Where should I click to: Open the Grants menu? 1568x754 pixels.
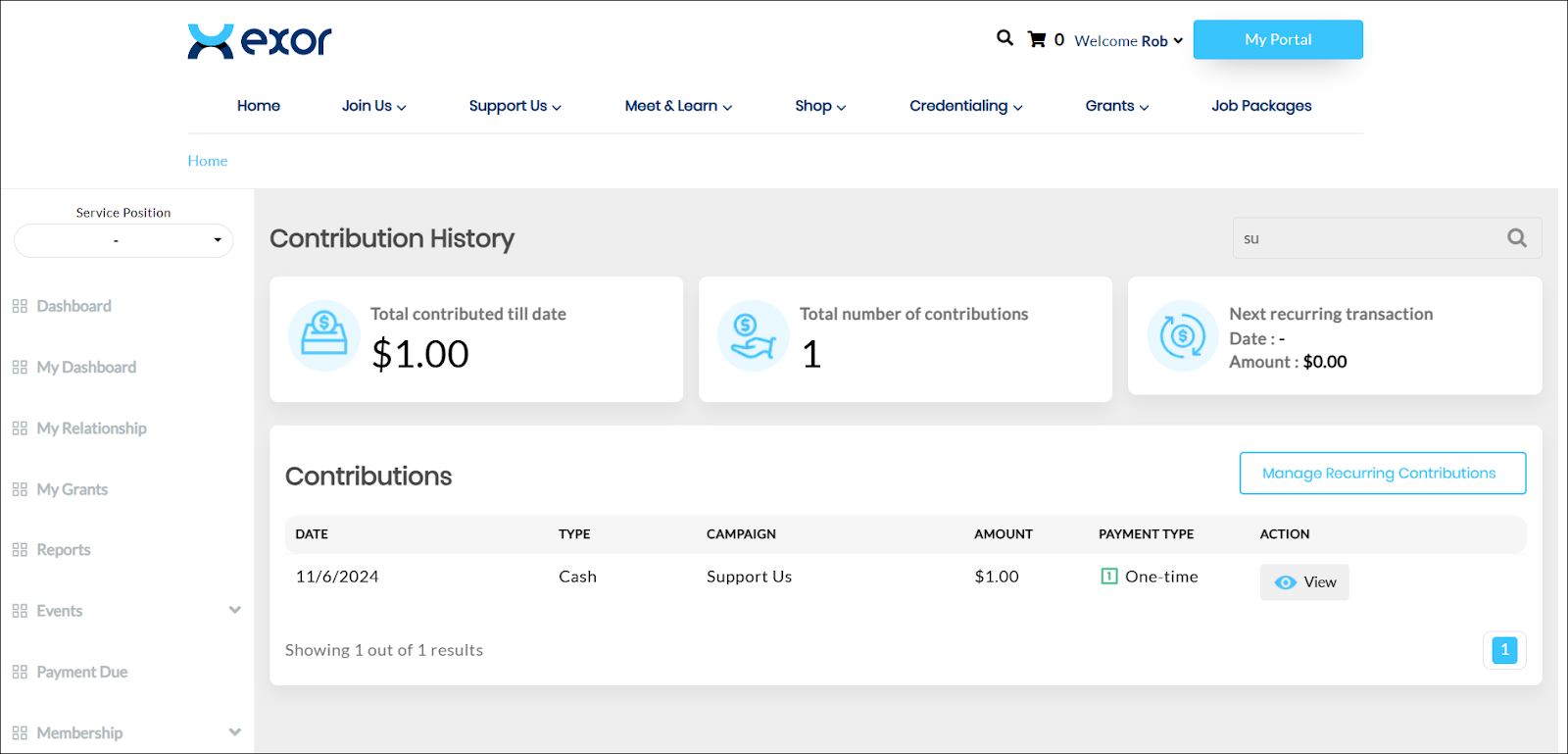point(1116,106)
